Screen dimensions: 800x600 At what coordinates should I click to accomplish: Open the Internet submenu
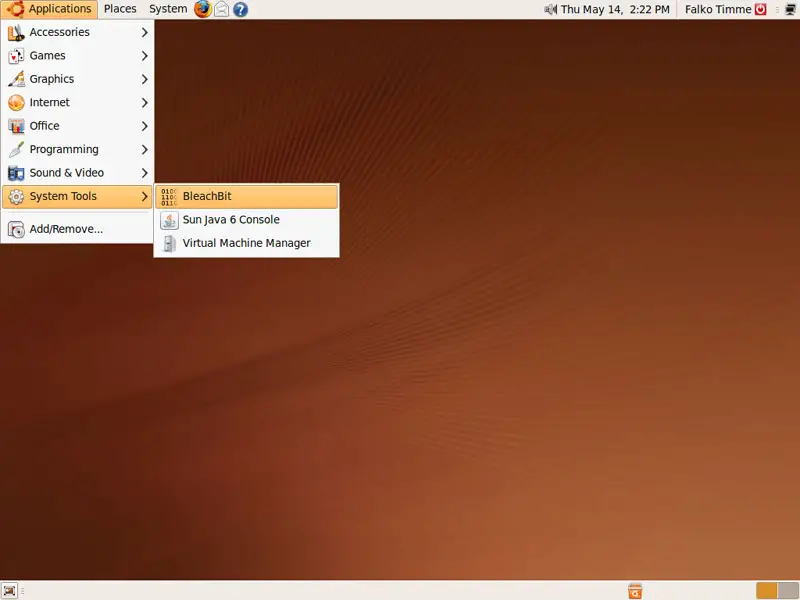point(78,103)
